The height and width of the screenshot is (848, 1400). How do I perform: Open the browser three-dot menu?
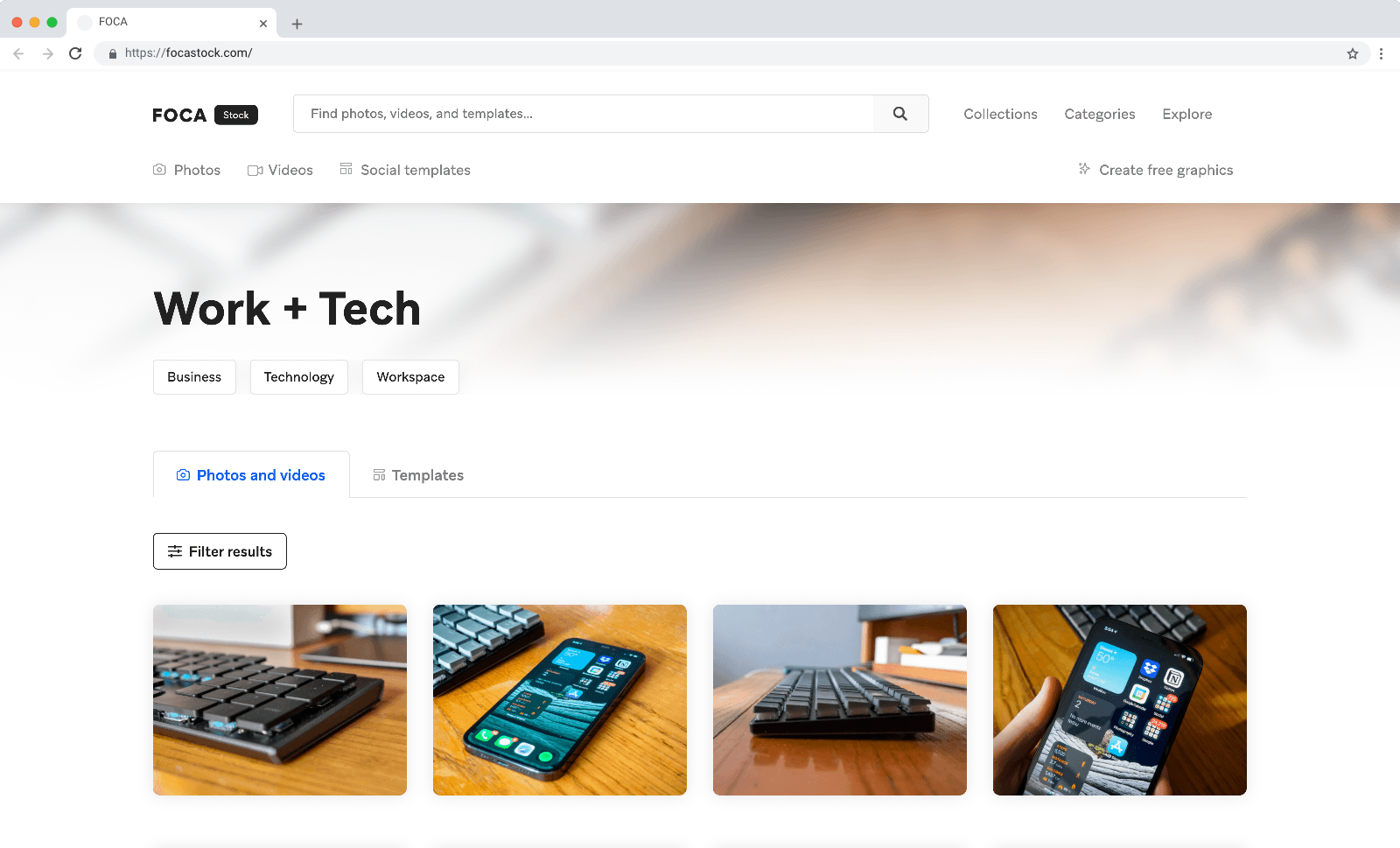[1381, 53]
